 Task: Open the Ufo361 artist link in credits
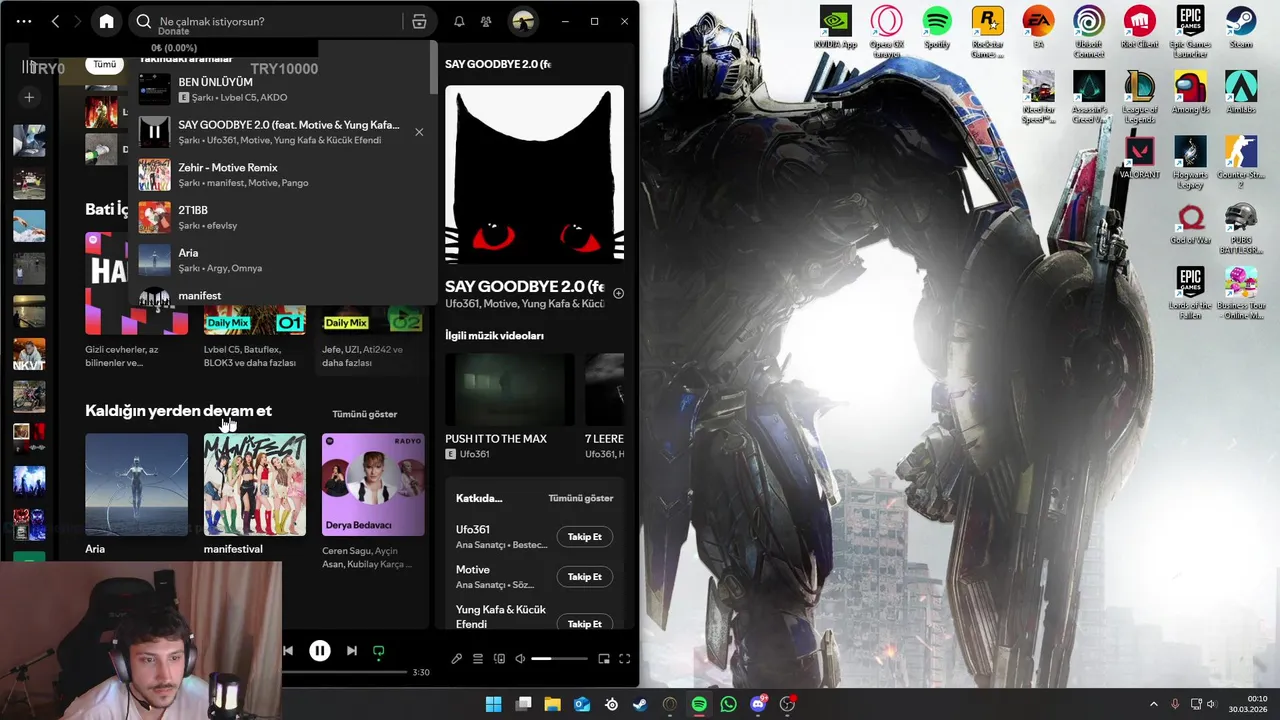[x=473, y=530]
